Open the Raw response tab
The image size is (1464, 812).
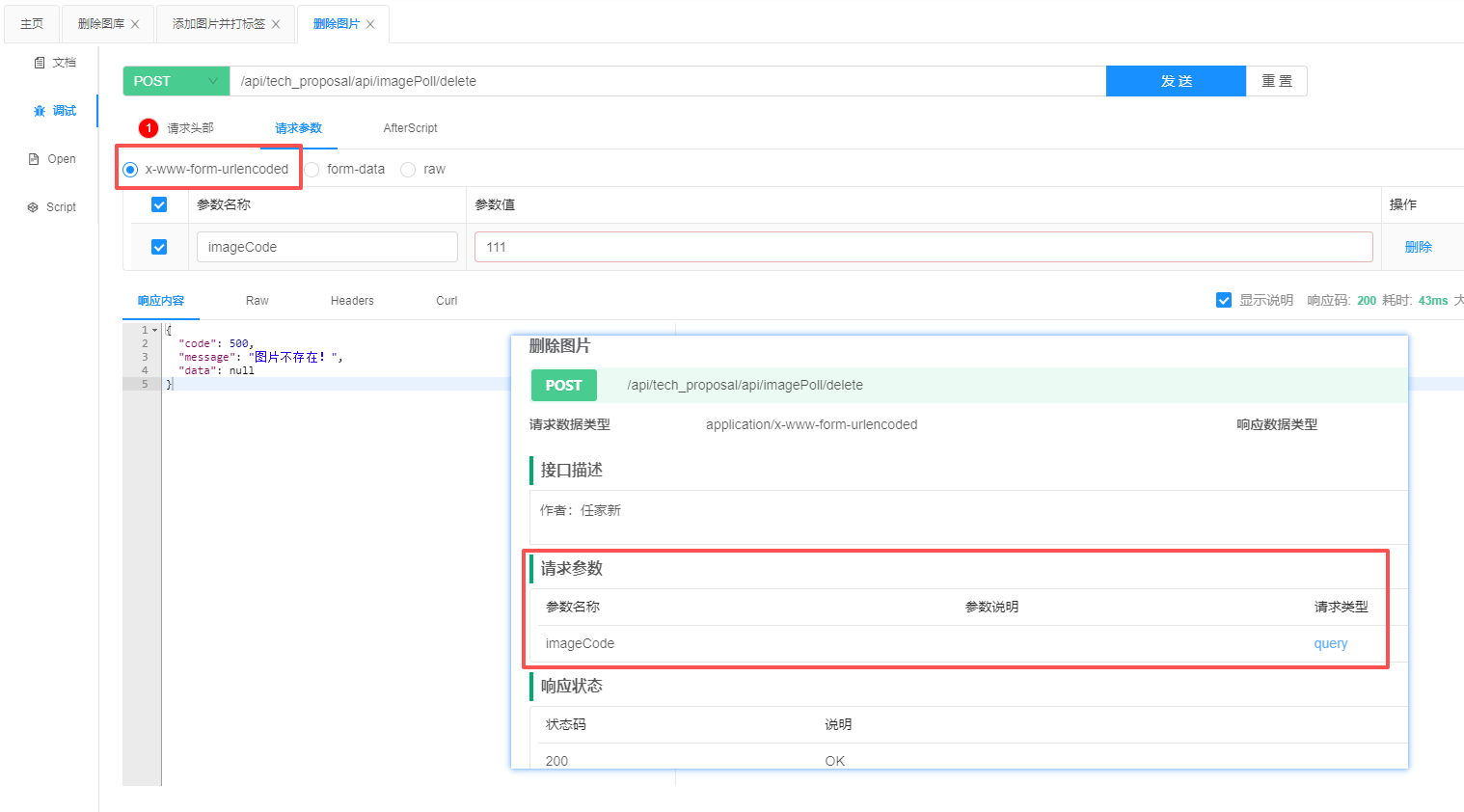click(x=258, y=301)
